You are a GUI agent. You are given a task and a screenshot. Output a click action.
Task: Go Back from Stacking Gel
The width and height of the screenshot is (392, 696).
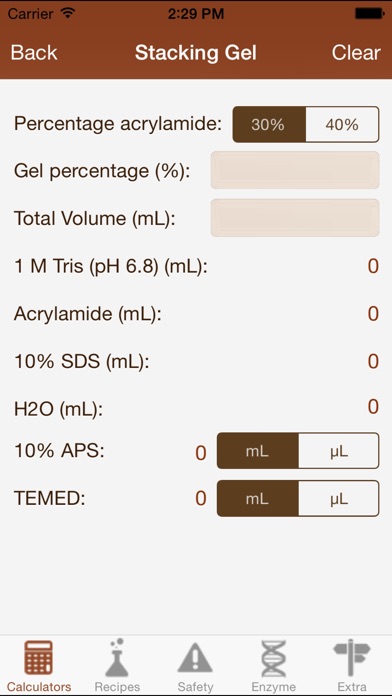pos(34,53)
